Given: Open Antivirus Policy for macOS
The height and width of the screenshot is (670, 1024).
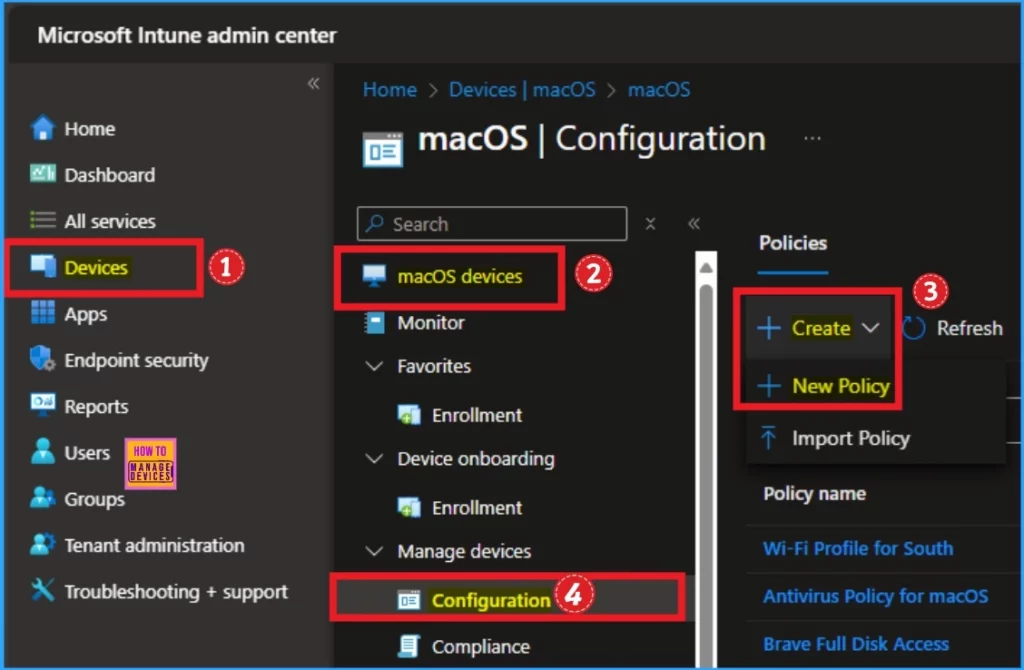Looking at the screenshot, I should tap(875, 596).
